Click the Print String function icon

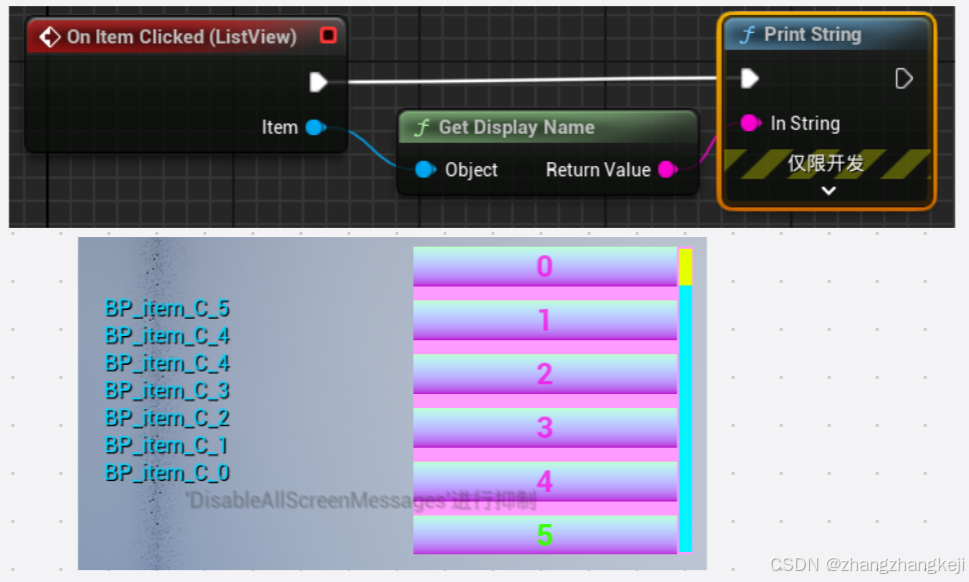pos(747,35)
